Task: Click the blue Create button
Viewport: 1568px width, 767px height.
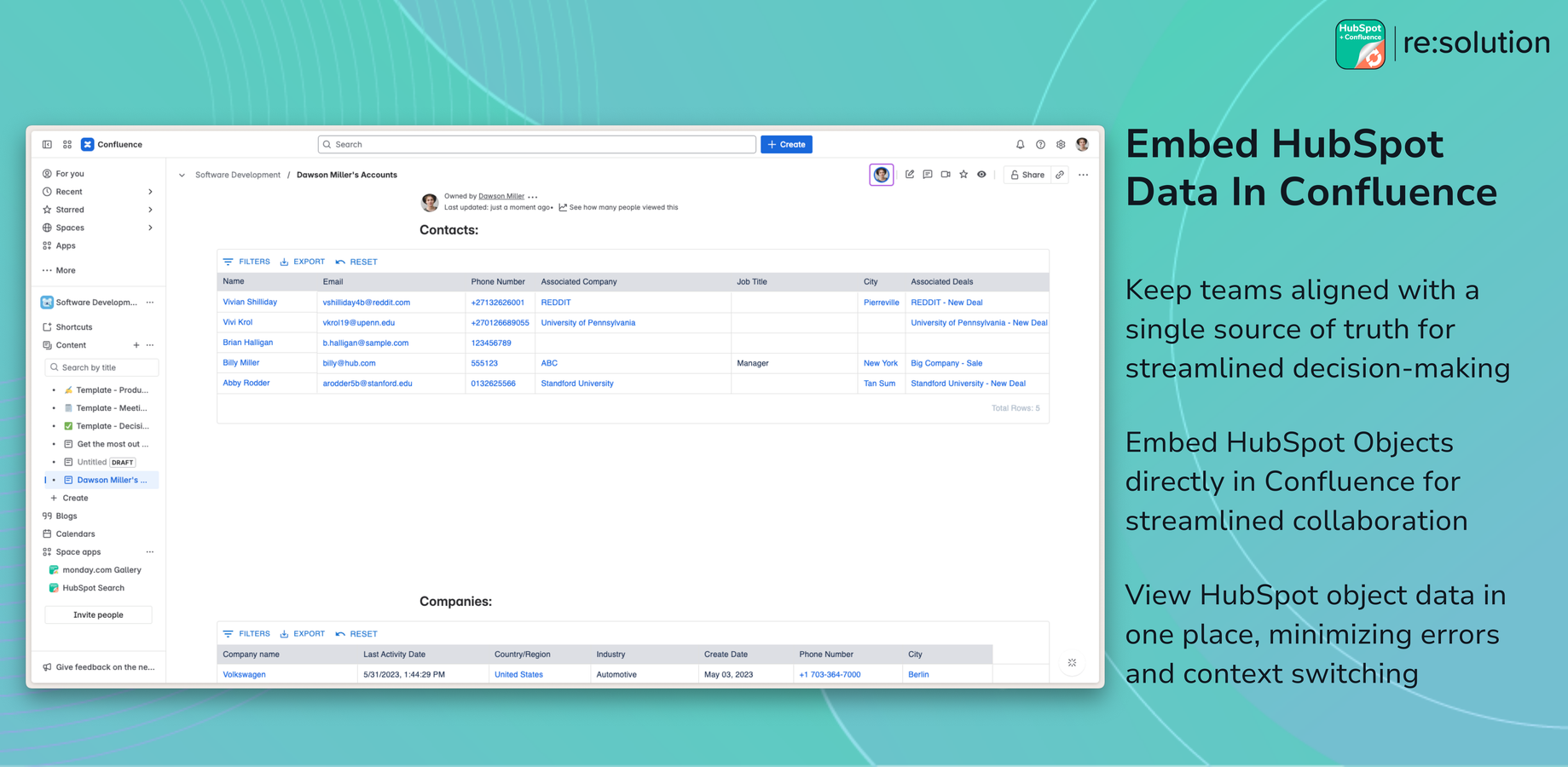Action: 786,145
